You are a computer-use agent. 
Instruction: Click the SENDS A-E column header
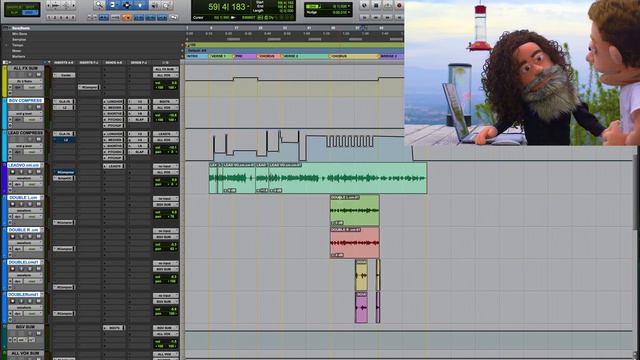click(x=114, y=62)
